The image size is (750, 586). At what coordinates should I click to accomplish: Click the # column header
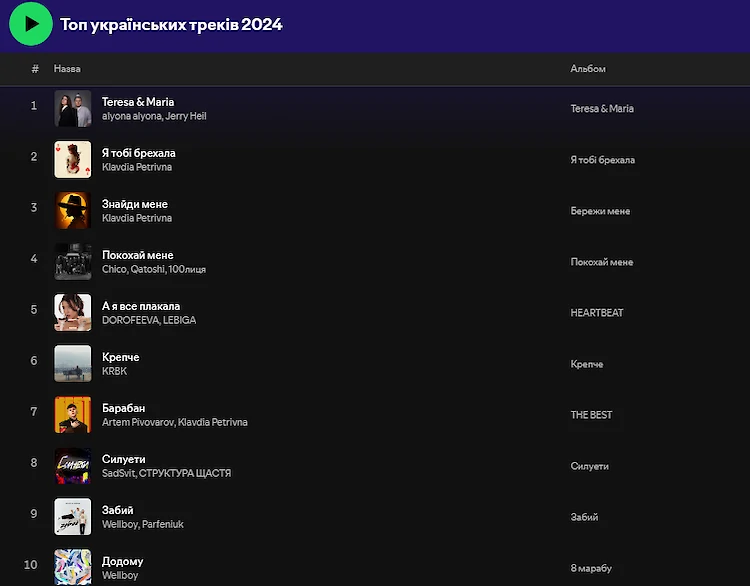(35, 69)
